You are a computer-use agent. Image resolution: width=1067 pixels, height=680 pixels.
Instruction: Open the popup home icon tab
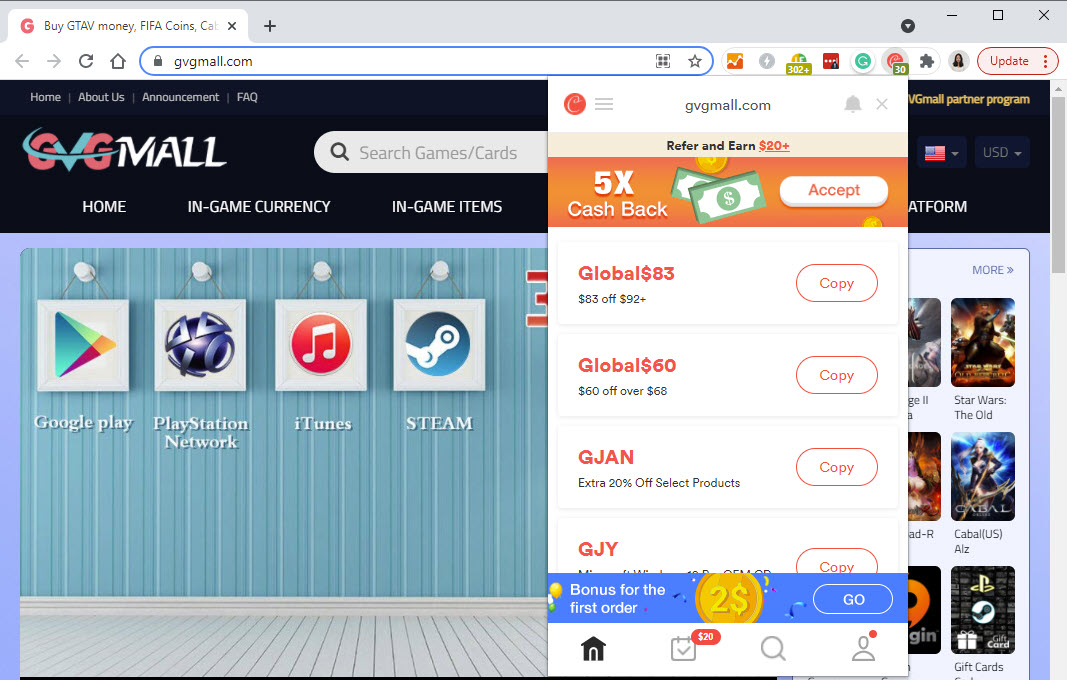593,649
